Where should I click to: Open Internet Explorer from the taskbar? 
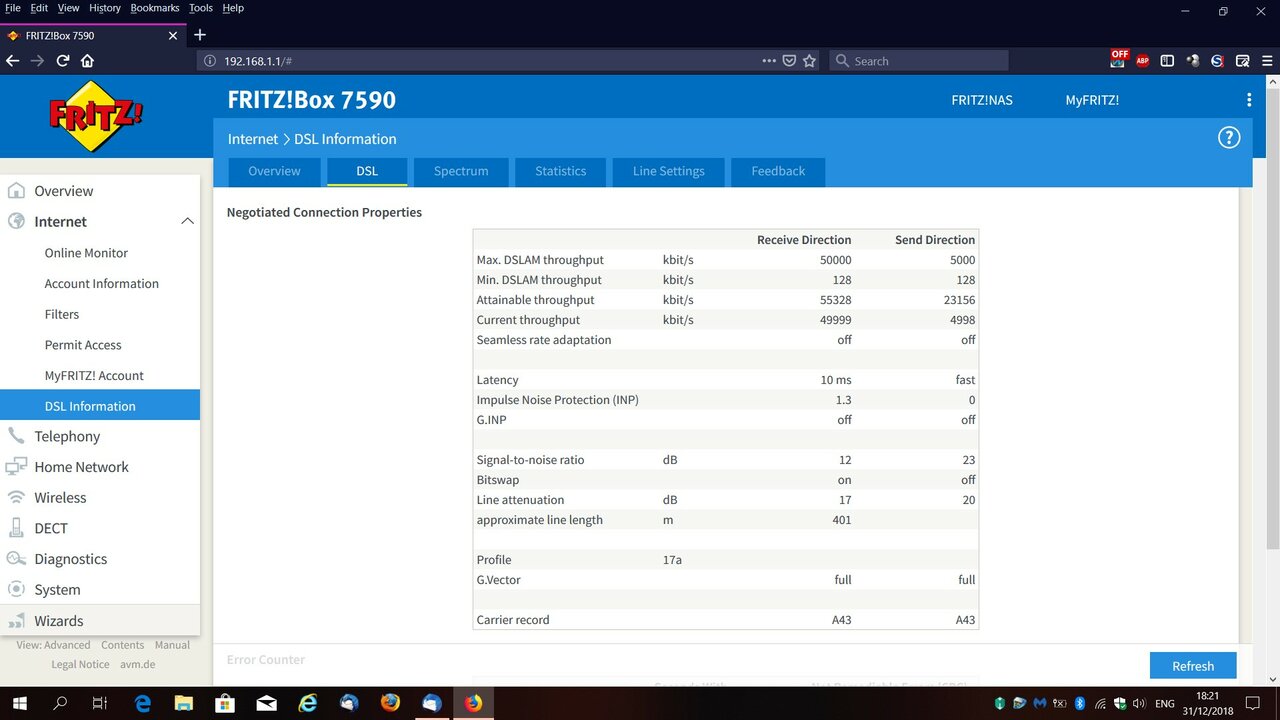[307, 703]
